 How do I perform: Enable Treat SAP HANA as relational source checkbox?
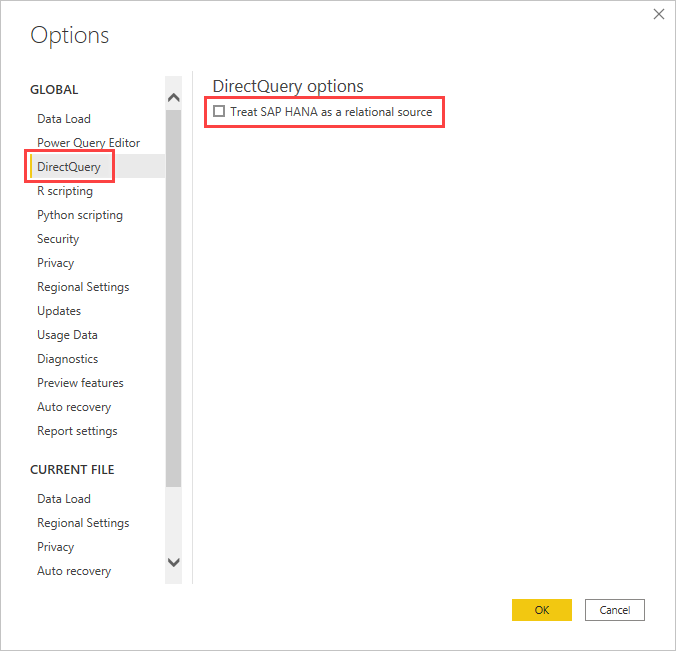[219, 111]
